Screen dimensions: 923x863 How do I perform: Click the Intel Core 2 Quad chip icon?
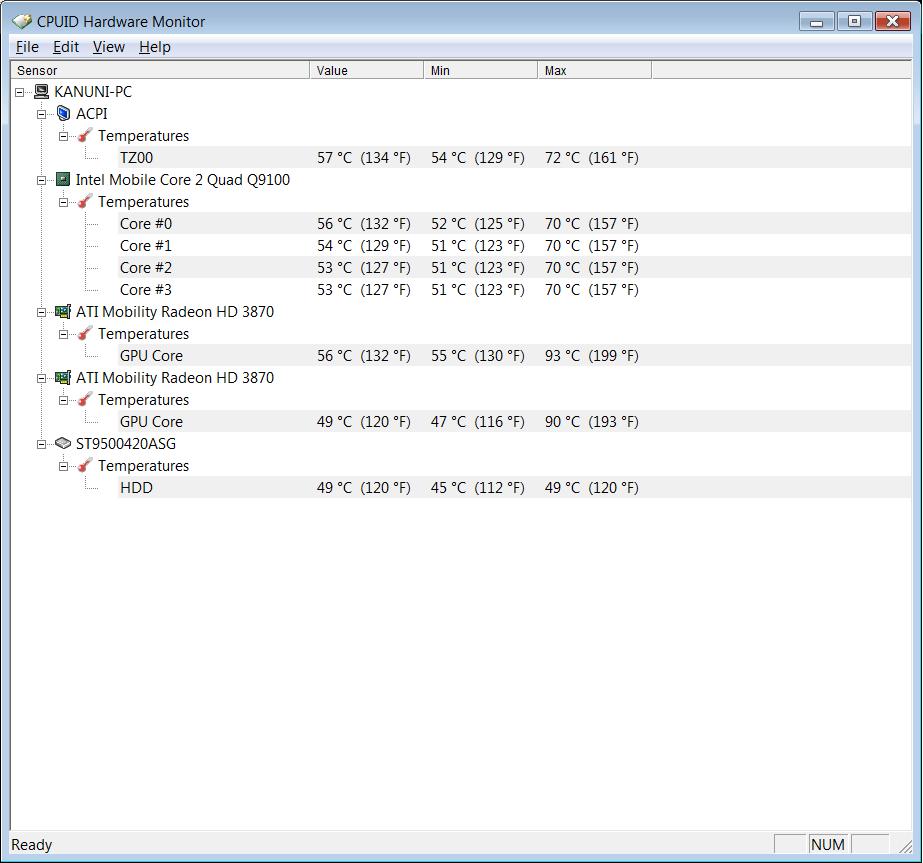pyautogui.click(x=63, y=180)
